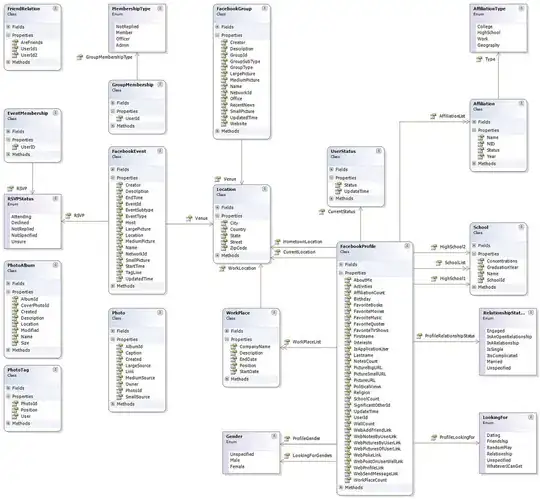Select the Married value in RelationshipStatus enum
Screen dimensions: 540x499
[495, 362]
